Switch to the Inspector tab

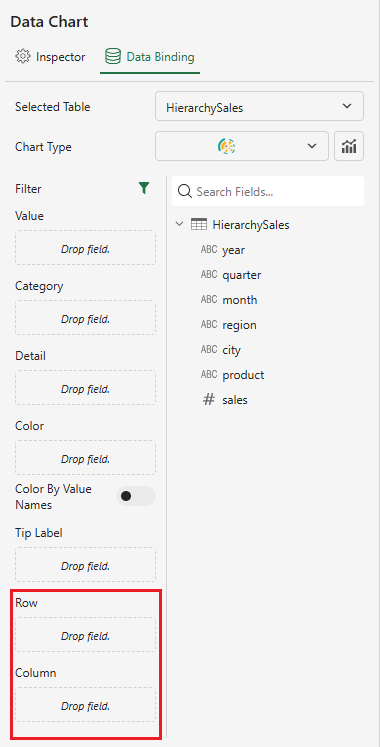pos(50,57)
